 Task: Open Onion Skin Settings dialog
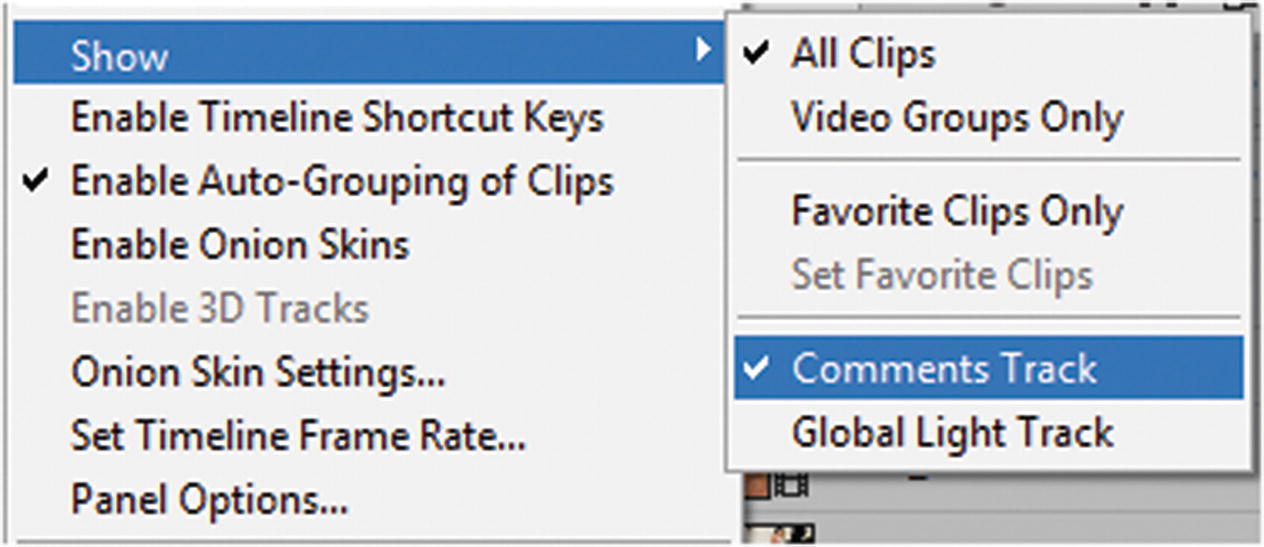tap(258, 372)
